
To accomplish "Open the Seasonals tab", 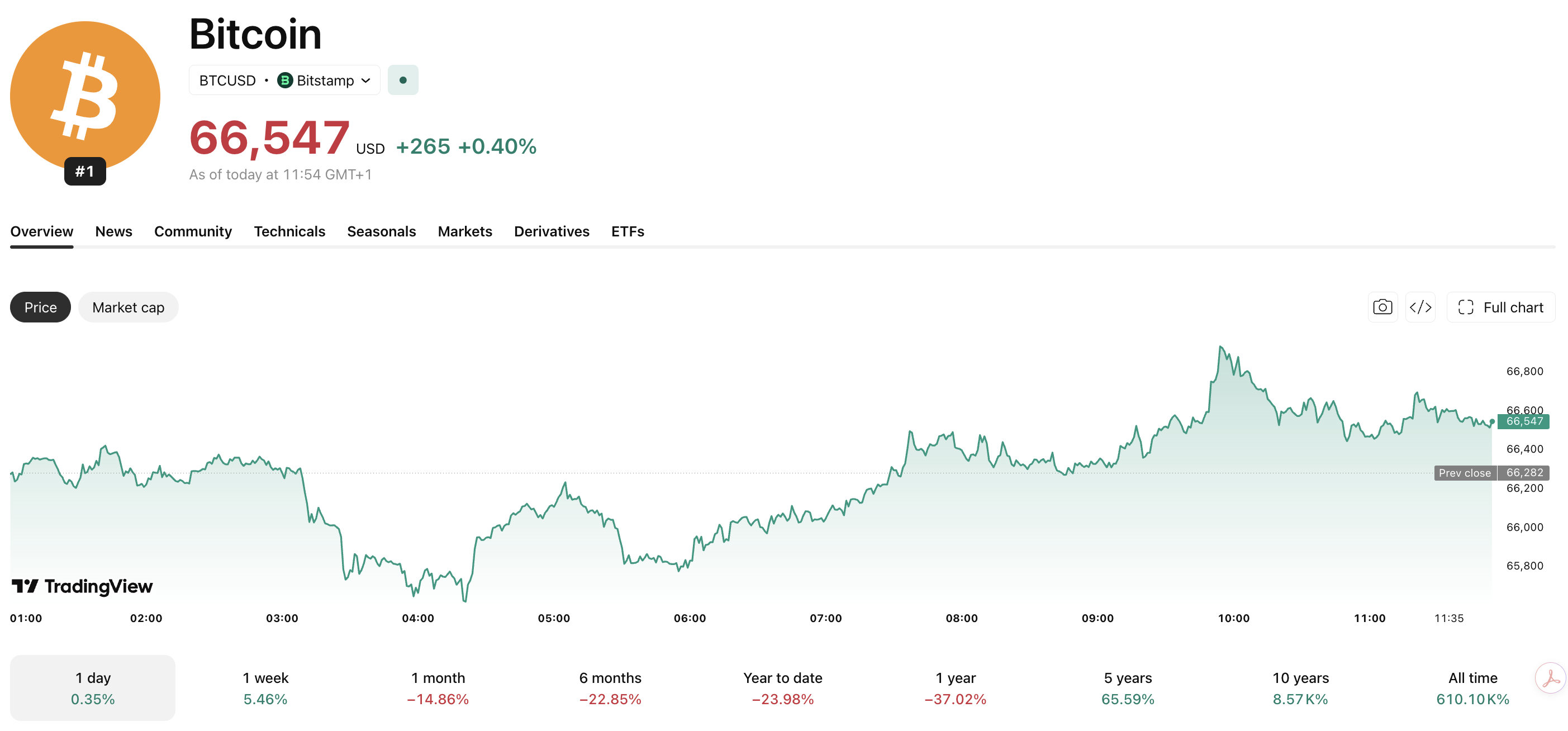I will pos(382,231).
